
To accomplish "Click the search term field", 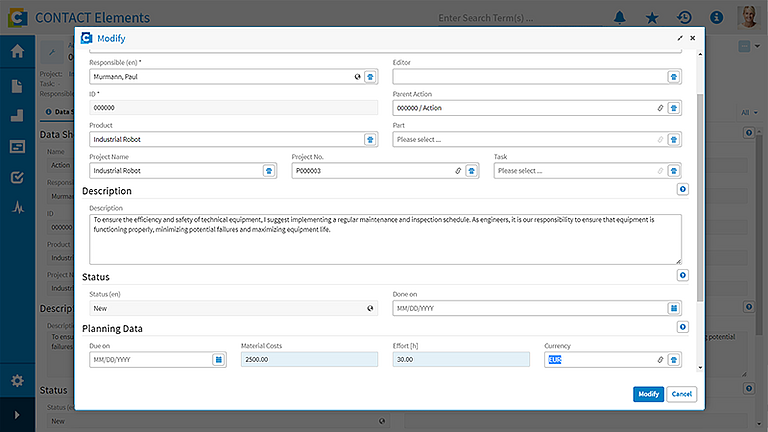I will point(519,18).
